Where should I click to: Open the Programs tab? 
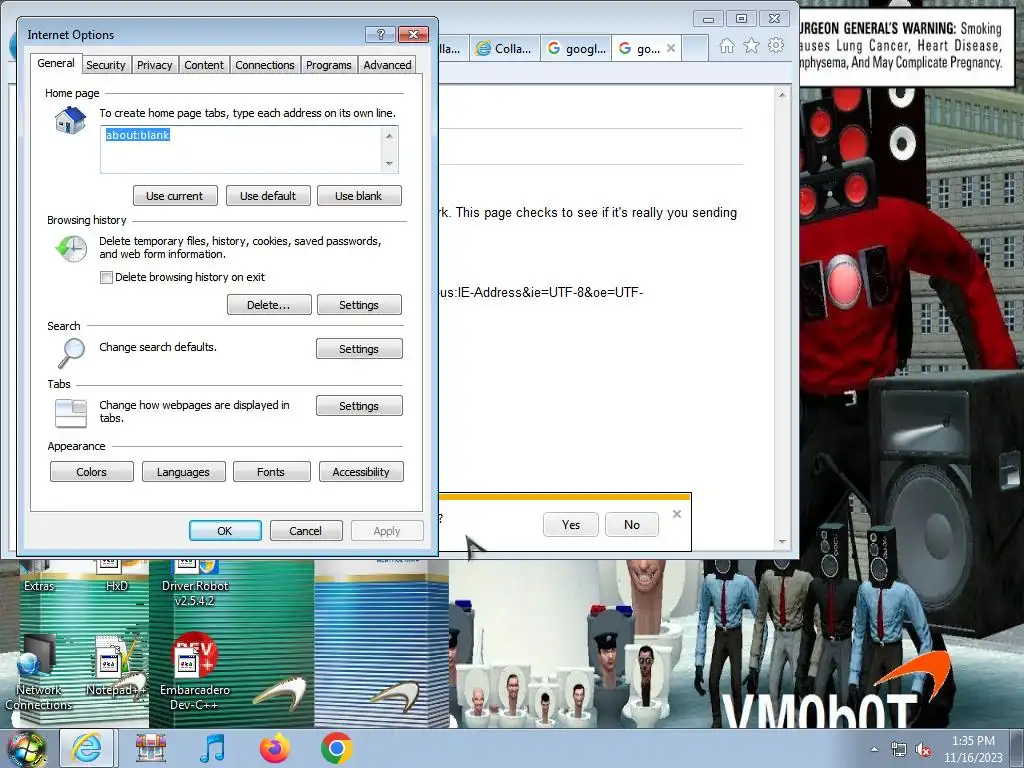[x=328, y=65]
